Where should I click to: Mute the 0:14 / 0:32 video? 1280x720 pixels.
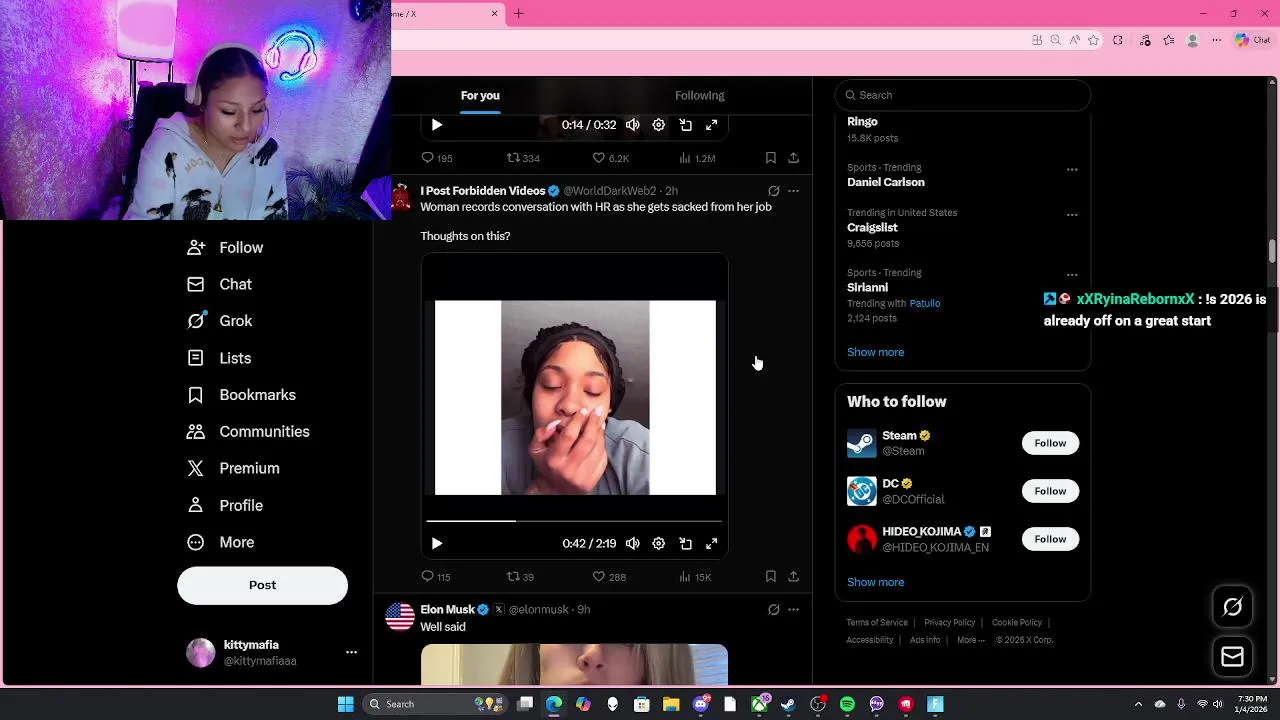[x=633, y=125]
